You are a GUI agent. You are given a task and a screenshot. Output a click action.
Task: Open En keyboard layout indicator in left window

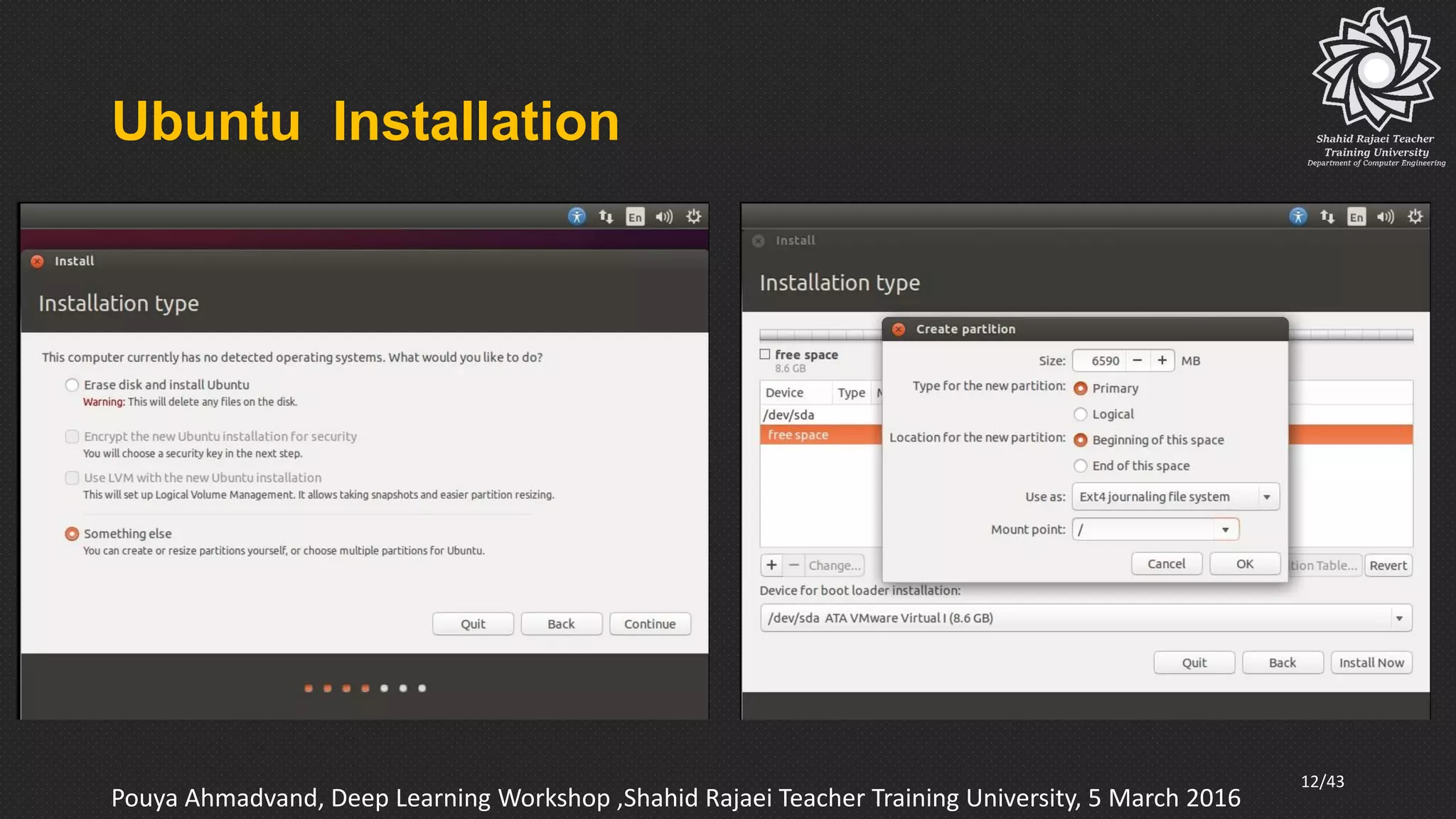(635, 217)
